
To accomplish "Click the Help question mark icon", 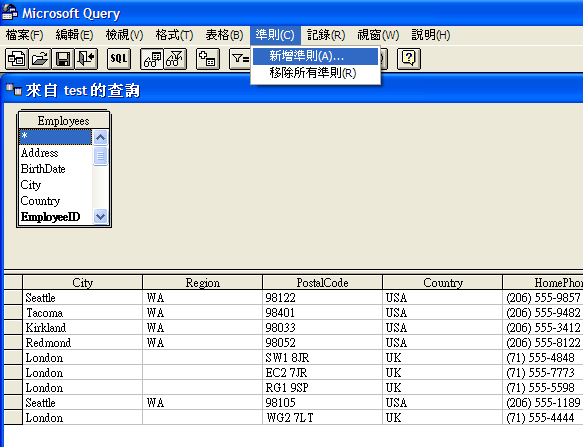I will [409, 59].
